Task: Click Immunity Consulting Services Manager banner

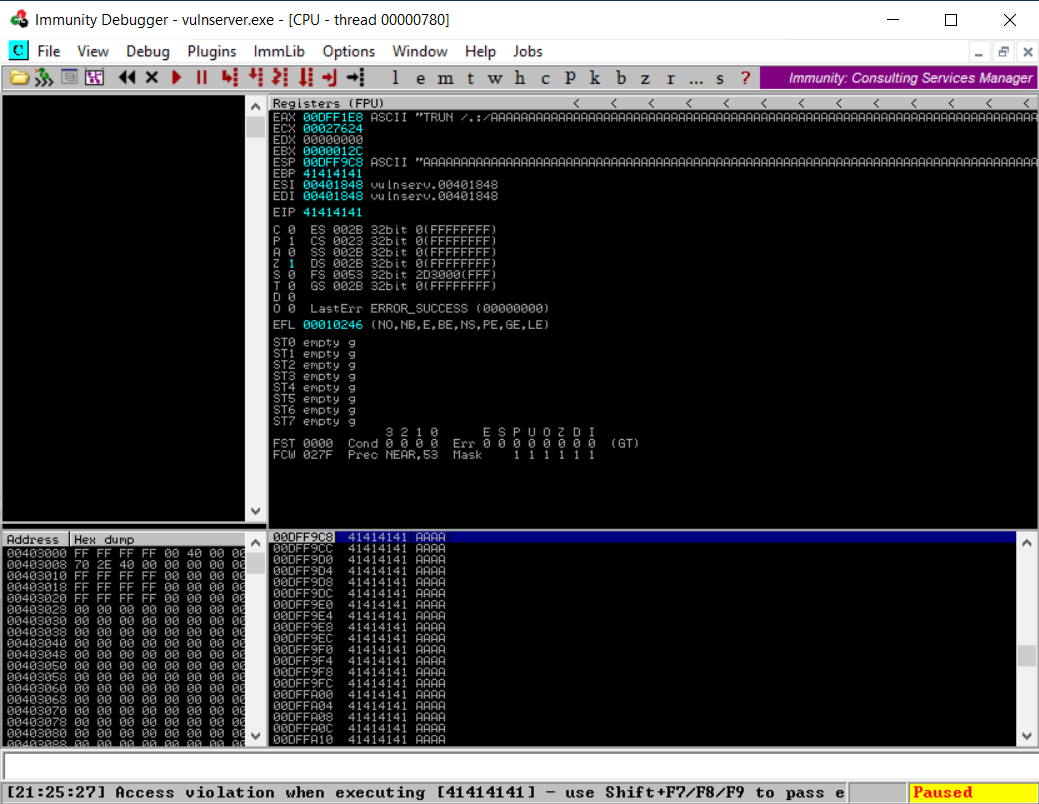Action: 899,78
